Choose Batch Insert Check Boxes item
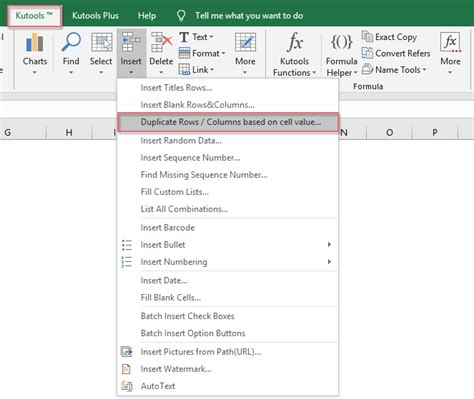The image size is (474, 399). (228, 316)
